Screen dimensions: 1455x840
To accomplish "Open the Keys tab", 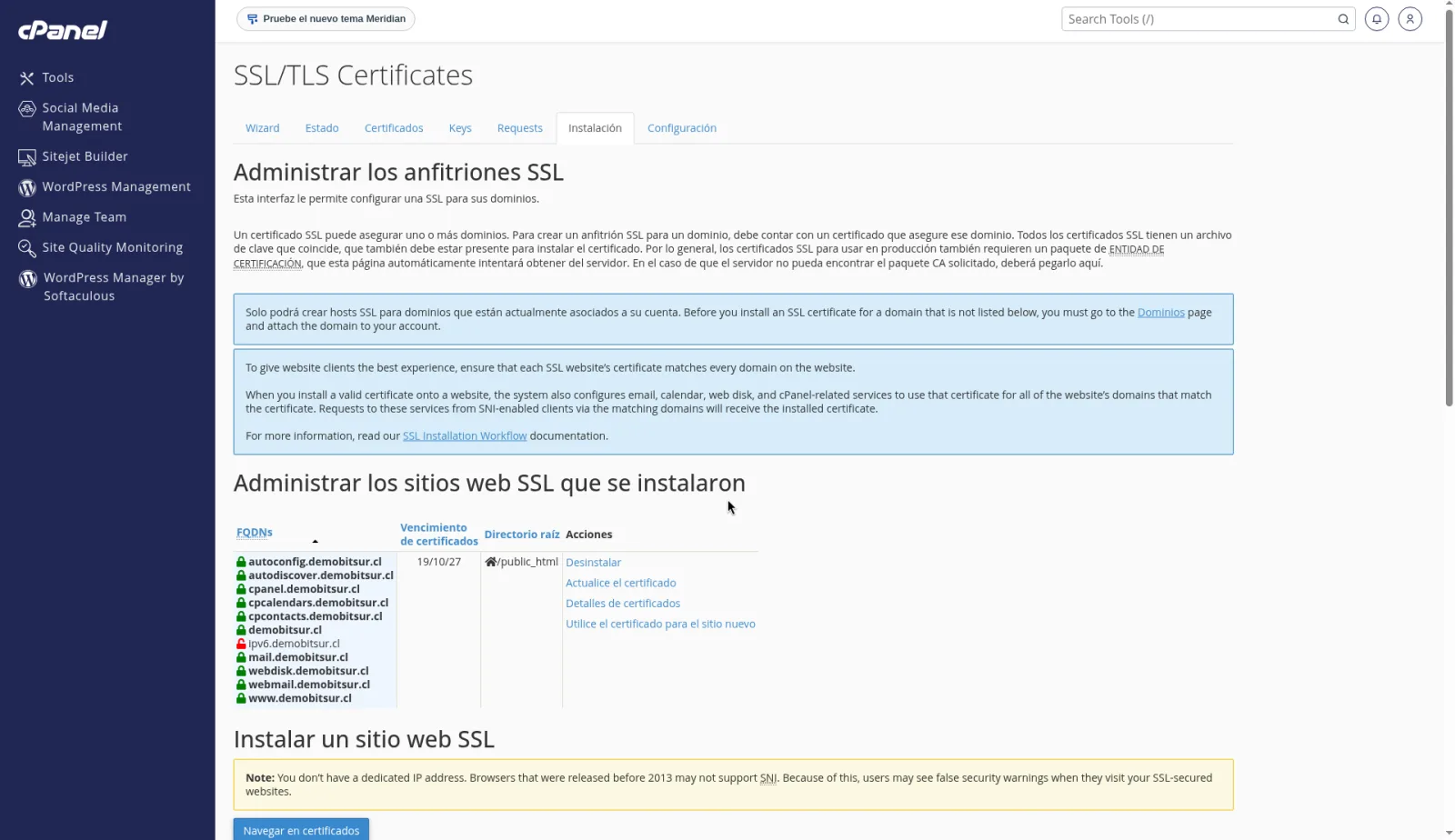I will coord(460,128).
